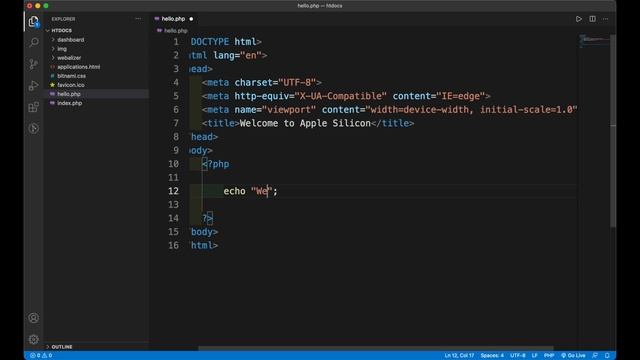
Task: Click the editor horizontal scrollbar
Action: pos(376,348)
